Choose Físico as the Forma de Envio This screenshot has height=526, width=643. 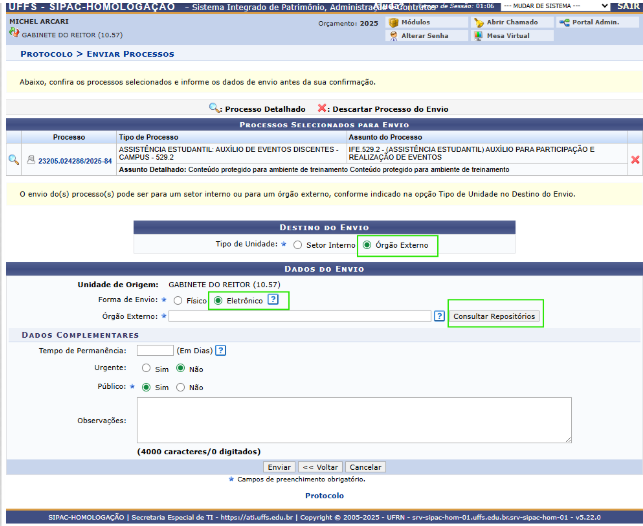tap(178, 299)
